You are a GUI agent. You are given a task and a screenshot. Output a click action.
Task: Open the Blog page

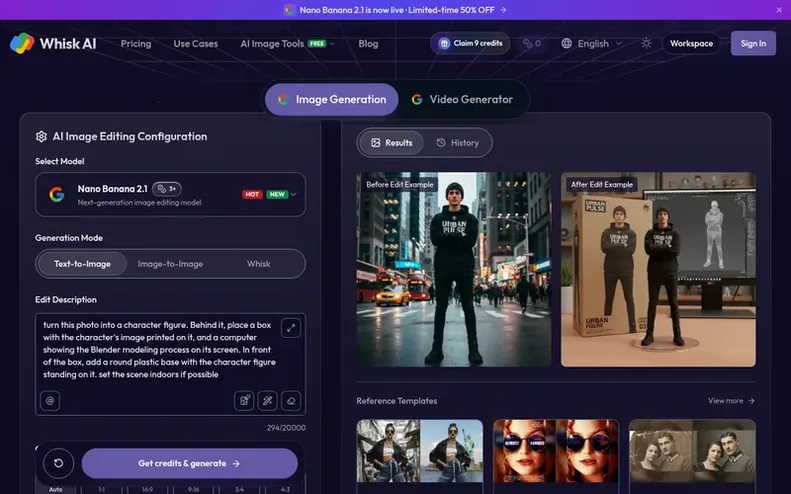pos(368,43)
